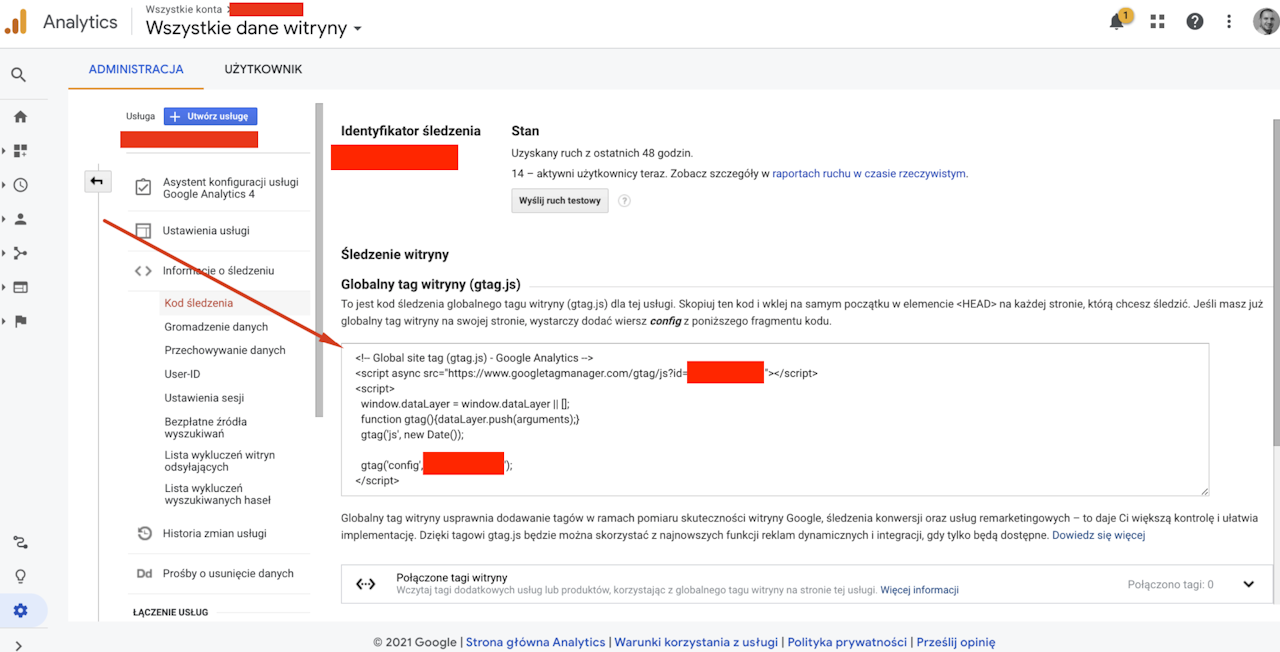
Task: Open the Home icon in left sidebar
Action: coord(20,117)
